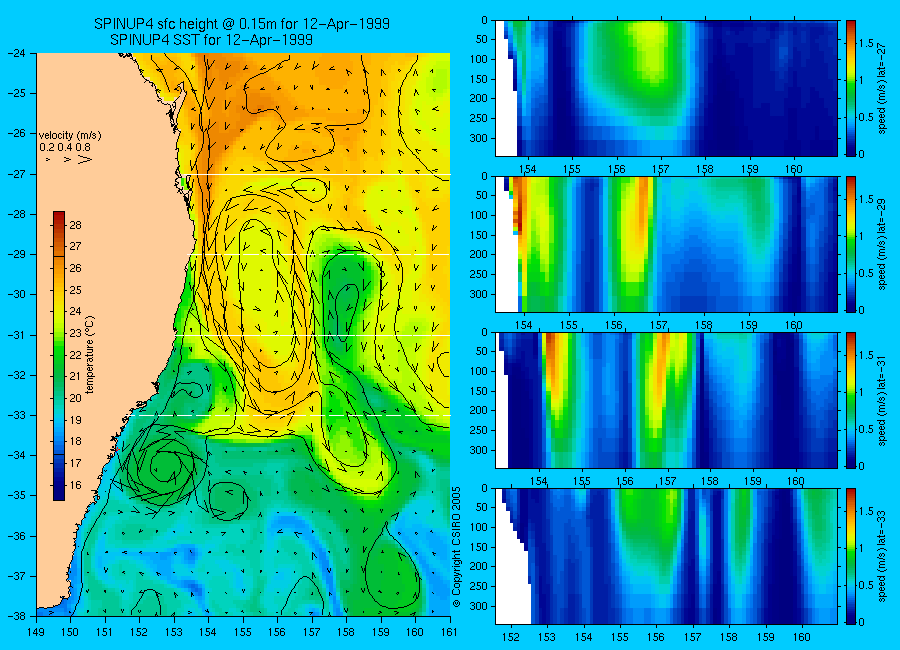The image size is (900, 650).
Task: Open the lat=-29 speed section plot
Action: tap(666, 244)
